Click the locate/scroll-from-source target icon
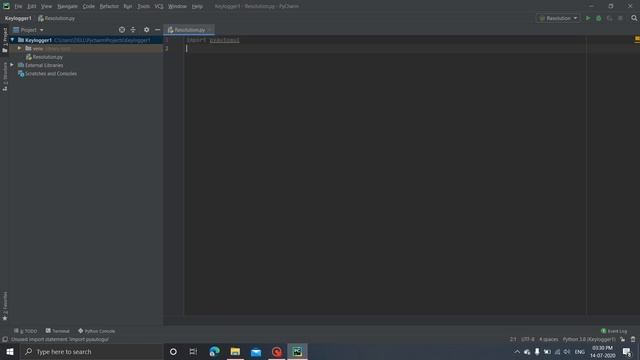This screenshot has width=640, height=360. 122,30
